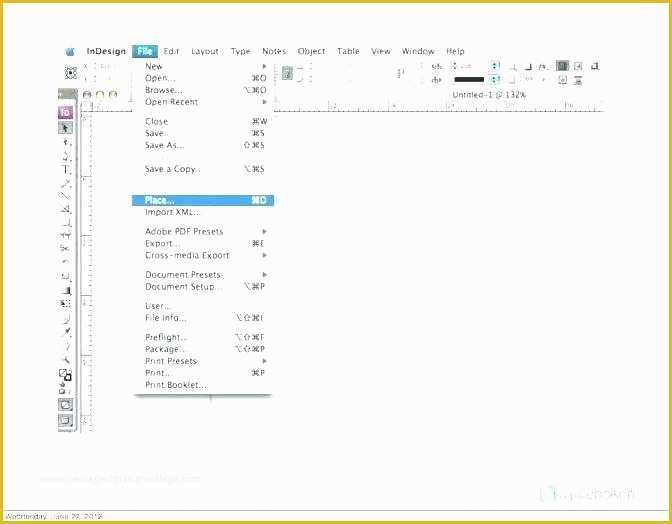The image size is (672, 524).
Task: Expand the Adobe PDF Presets submenu
Action: 203,231
